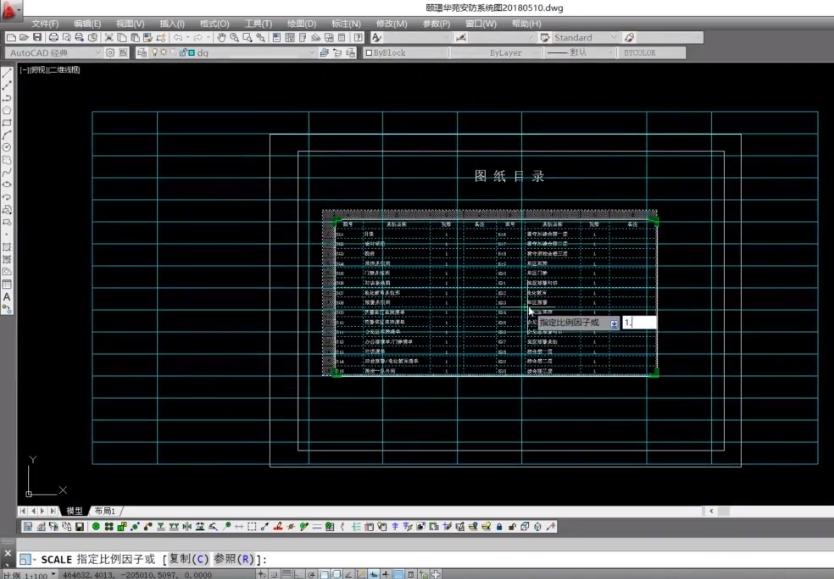Image resolution: width=834 pixels, height=579 pixels.
Task: Open the 帮助(H) menu
Action: 527,23
